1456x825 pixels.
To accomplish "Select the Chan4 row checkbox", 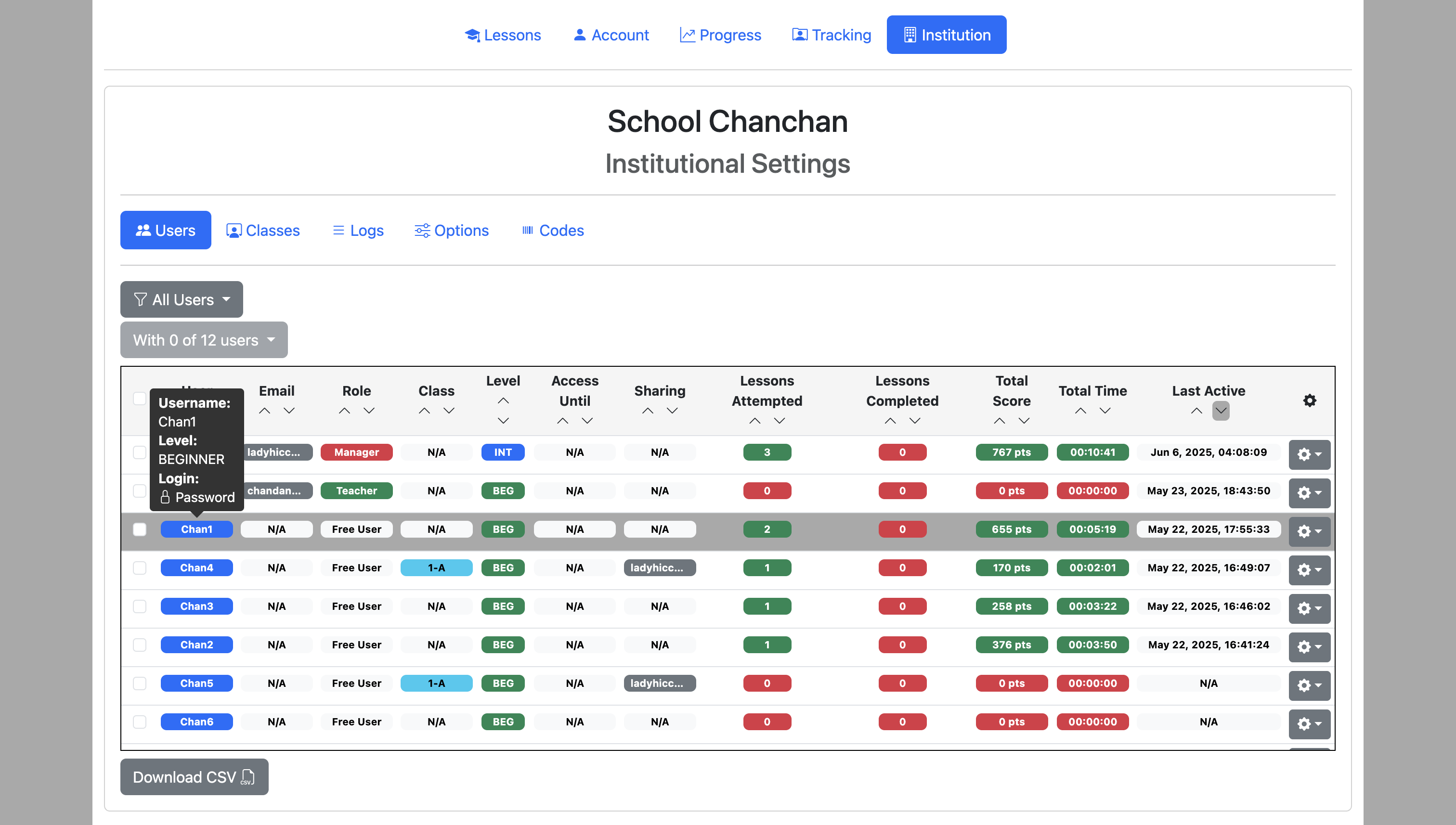I will [x=140, y=568].
